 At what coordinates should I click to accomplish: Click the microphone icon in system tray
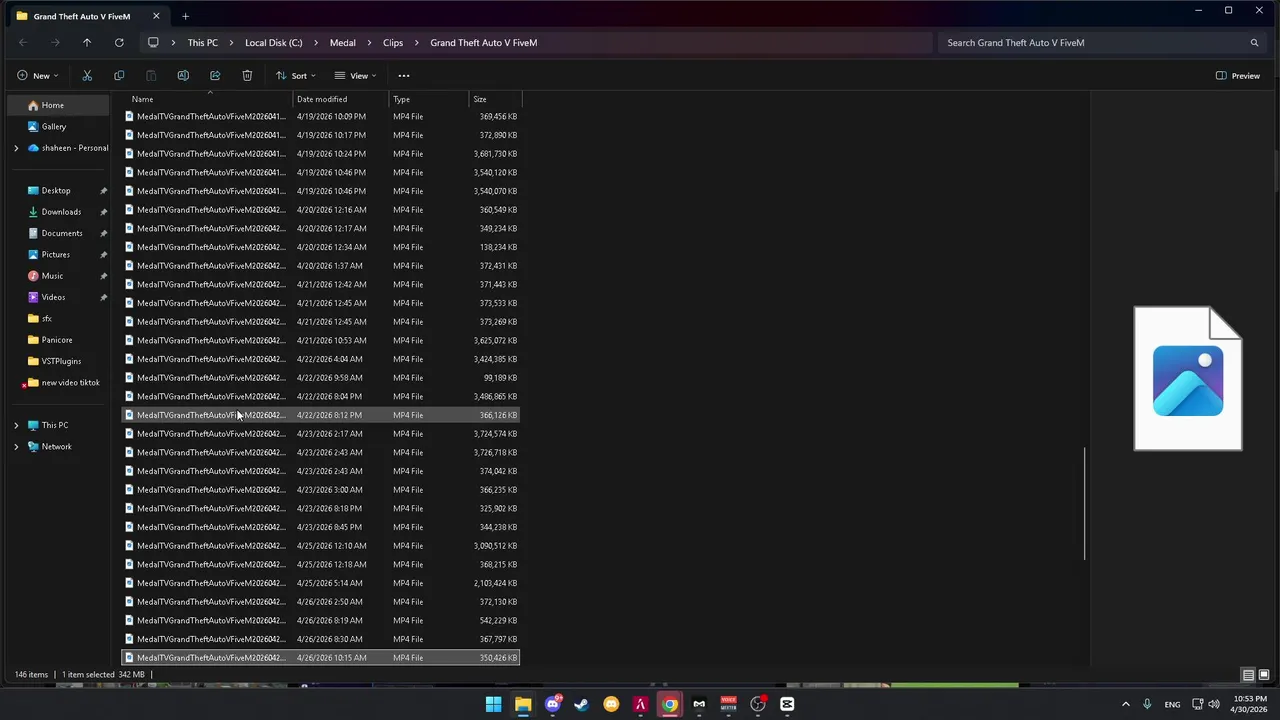point(1147,704)
